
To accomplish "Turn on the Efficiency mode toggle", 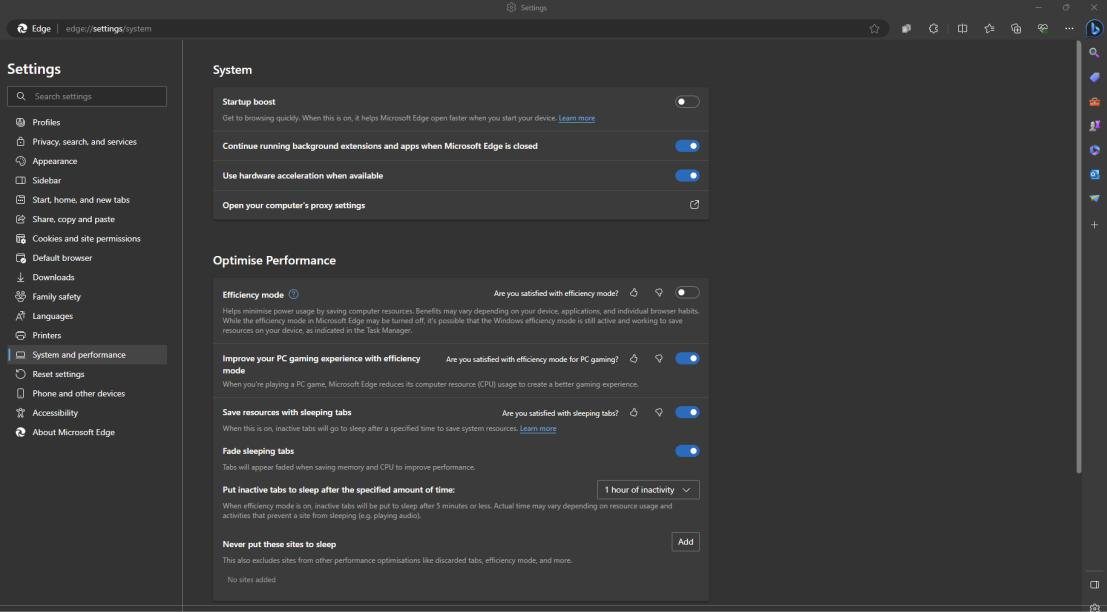I will 687,292.
